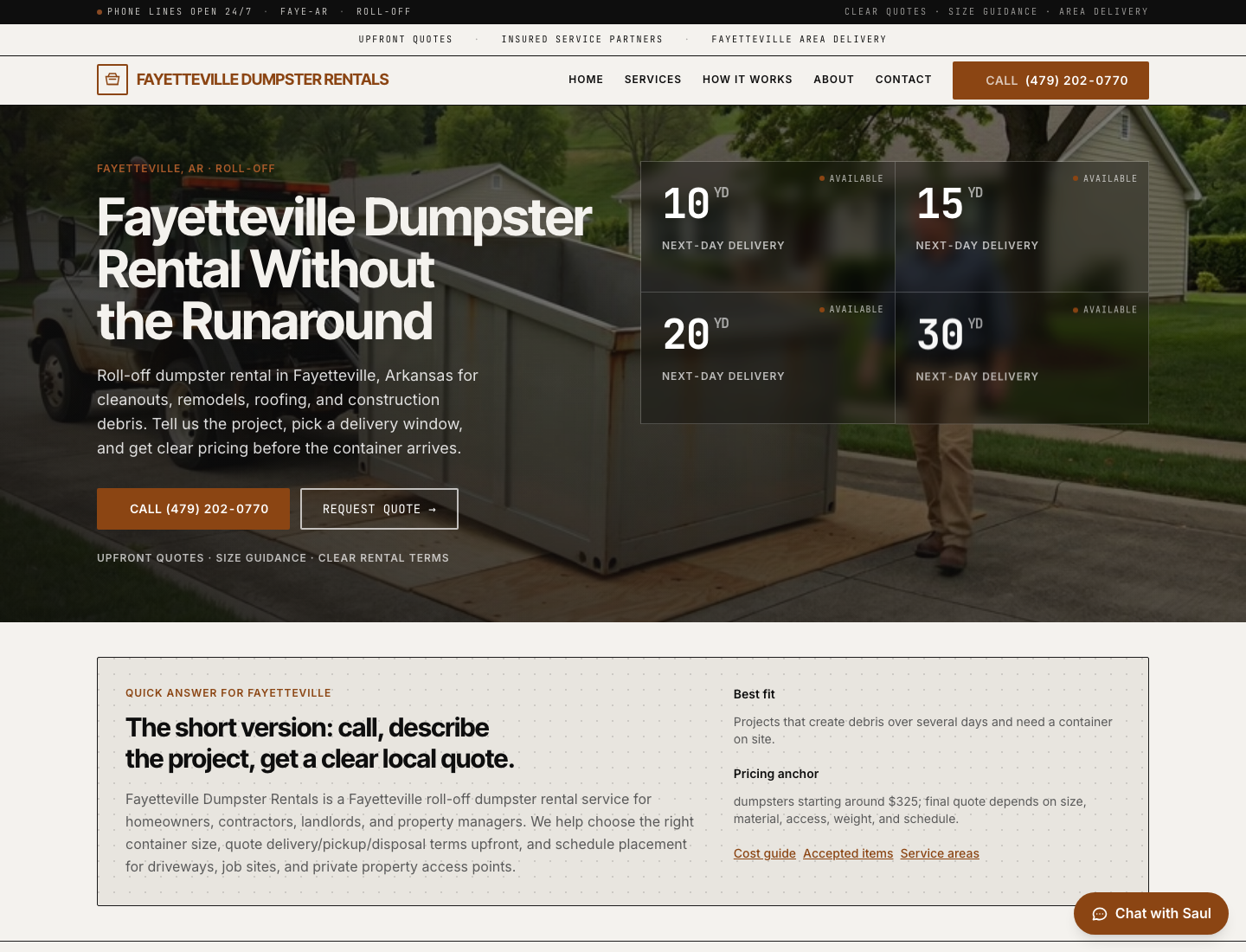Select the 10 YD dumpster card
The width and height of the screenshot is (1246, 952).
tap(768, 227)
